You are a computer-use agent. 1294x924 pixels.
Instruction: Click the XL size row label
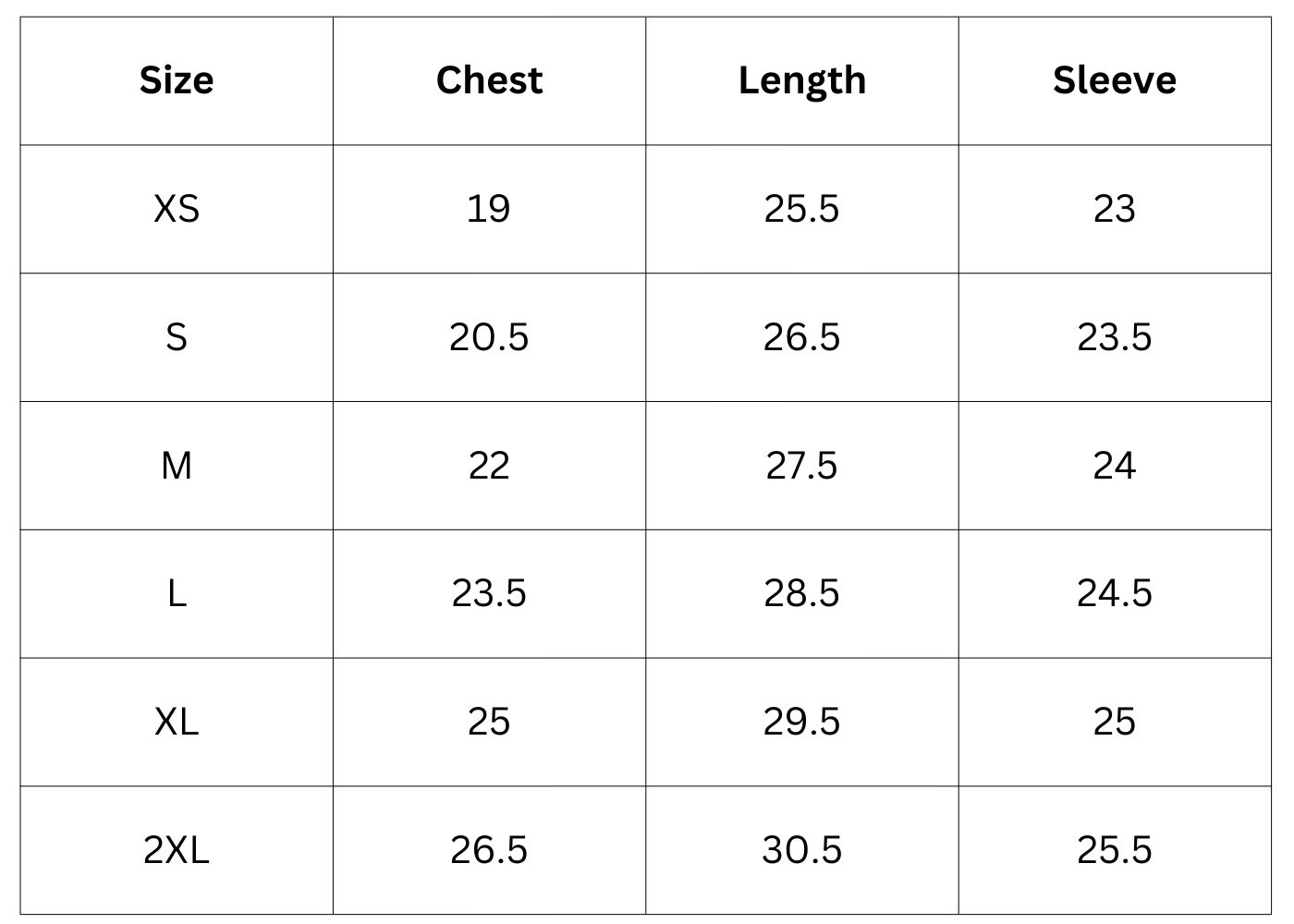click(x=177, y=722)
